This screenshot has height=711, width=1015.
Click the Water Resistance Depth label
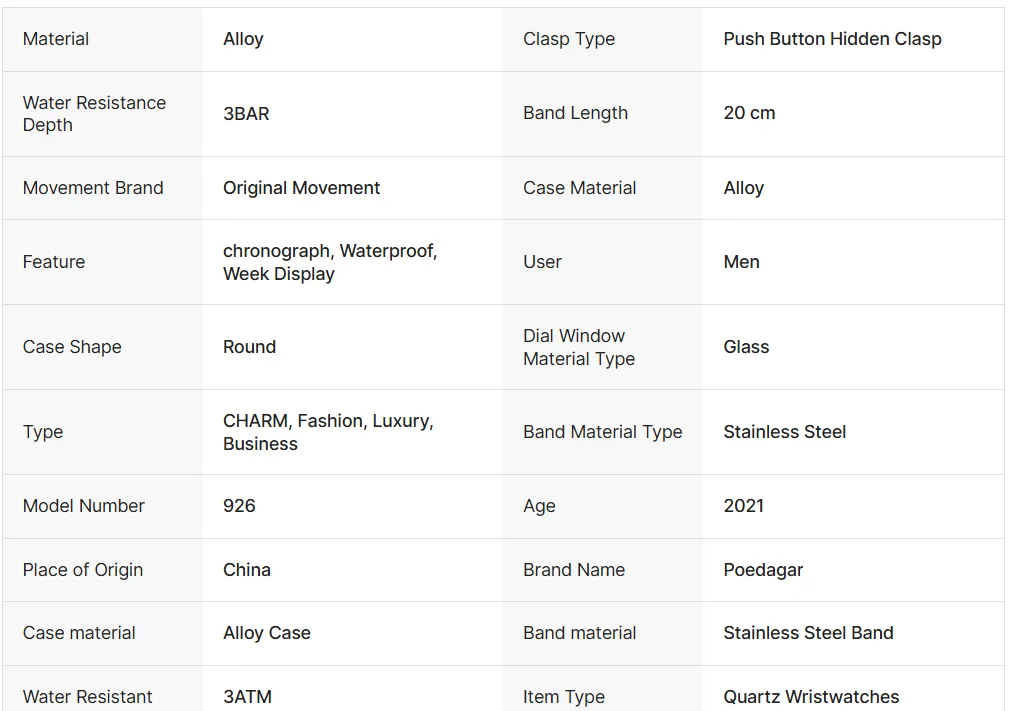94,114
